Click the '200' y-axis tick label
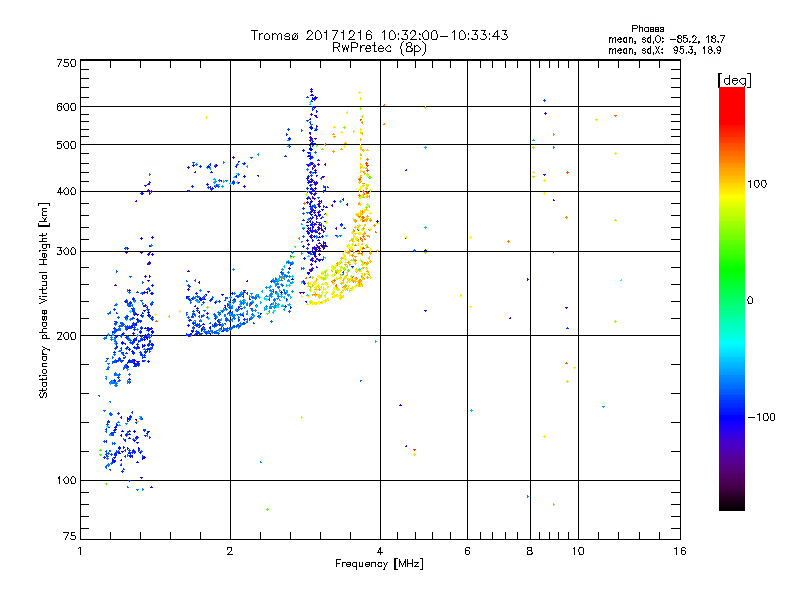 [x=67, y=336]
